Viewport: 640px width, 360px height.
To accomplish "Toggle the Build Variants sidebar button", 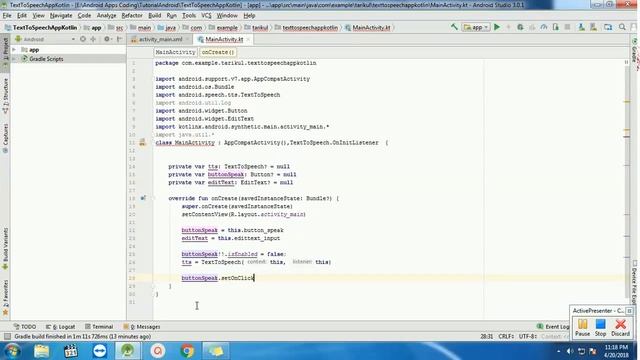I will pyautogui.click(x=5, y=248).
